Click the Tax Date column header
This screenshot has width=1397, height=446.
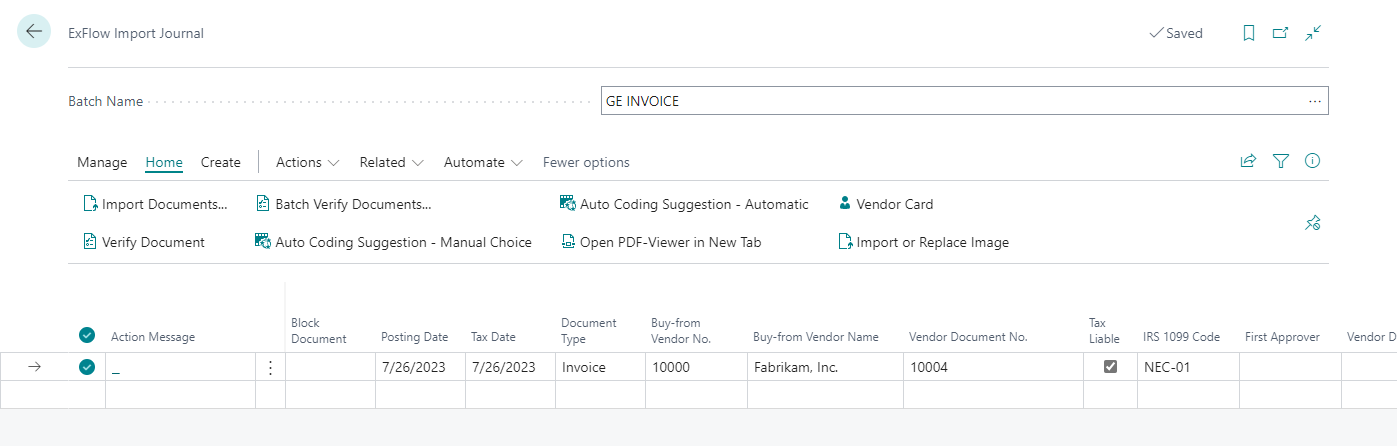493,337
